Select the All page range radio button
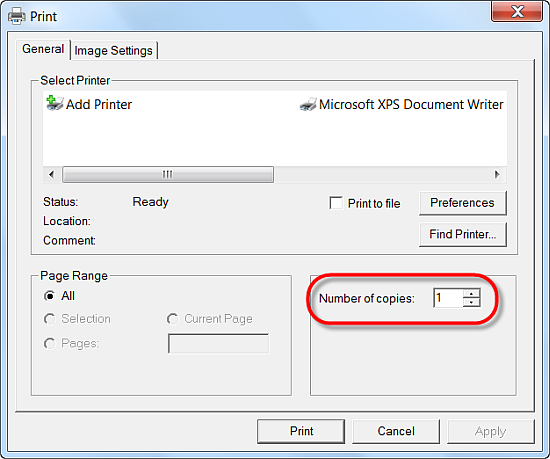 click(x=49, y=296)
